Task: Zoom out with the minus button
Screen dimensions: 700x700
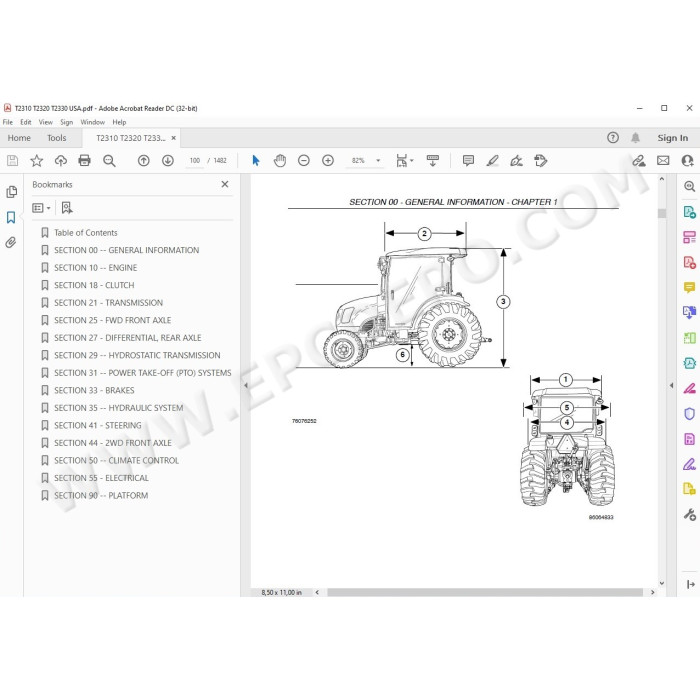Action: 304,161
